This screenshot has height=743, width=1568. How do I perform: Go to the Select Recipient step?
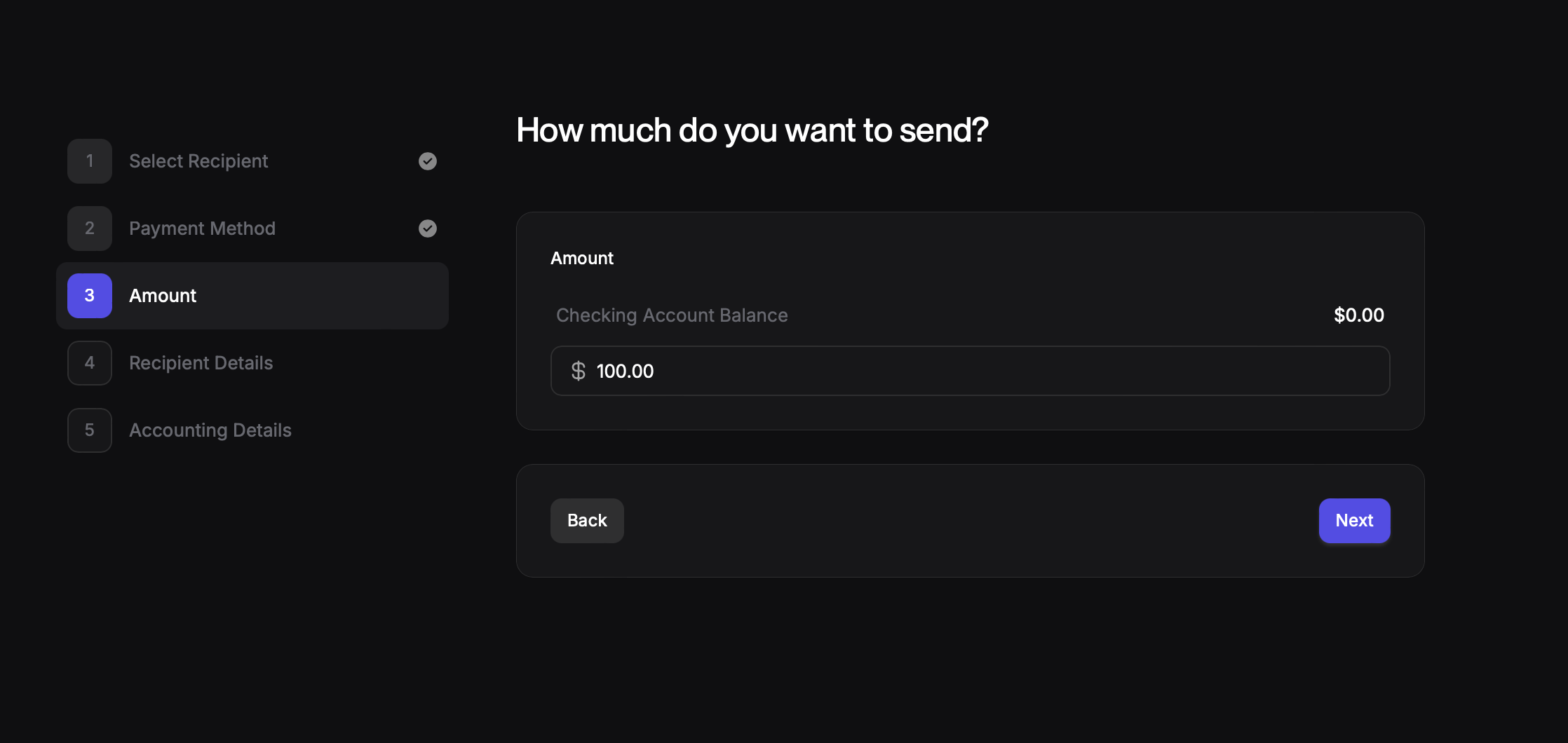point(198,161)
